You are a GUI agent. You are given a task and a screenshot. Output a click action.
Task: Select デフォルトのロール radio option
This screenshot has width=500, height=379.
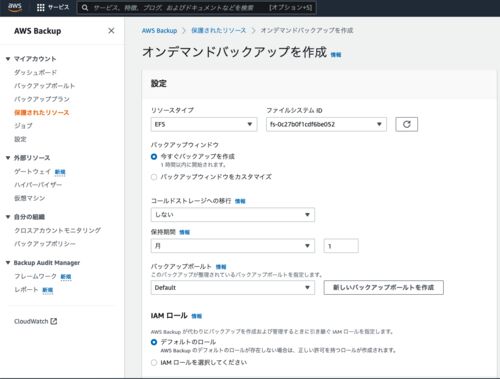[154, 342]
